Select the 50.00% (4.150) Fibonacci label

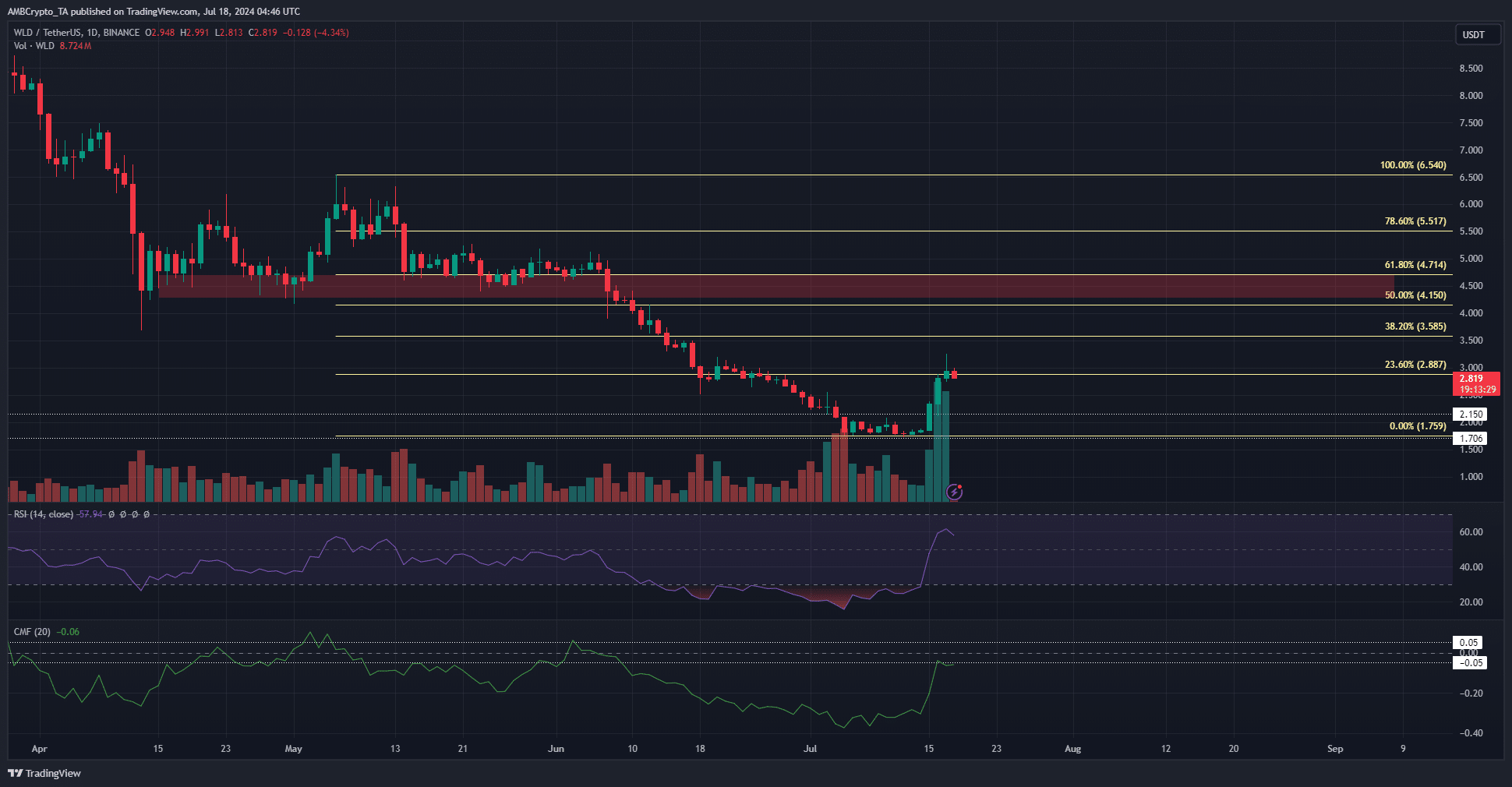(x=1415, y=295)
